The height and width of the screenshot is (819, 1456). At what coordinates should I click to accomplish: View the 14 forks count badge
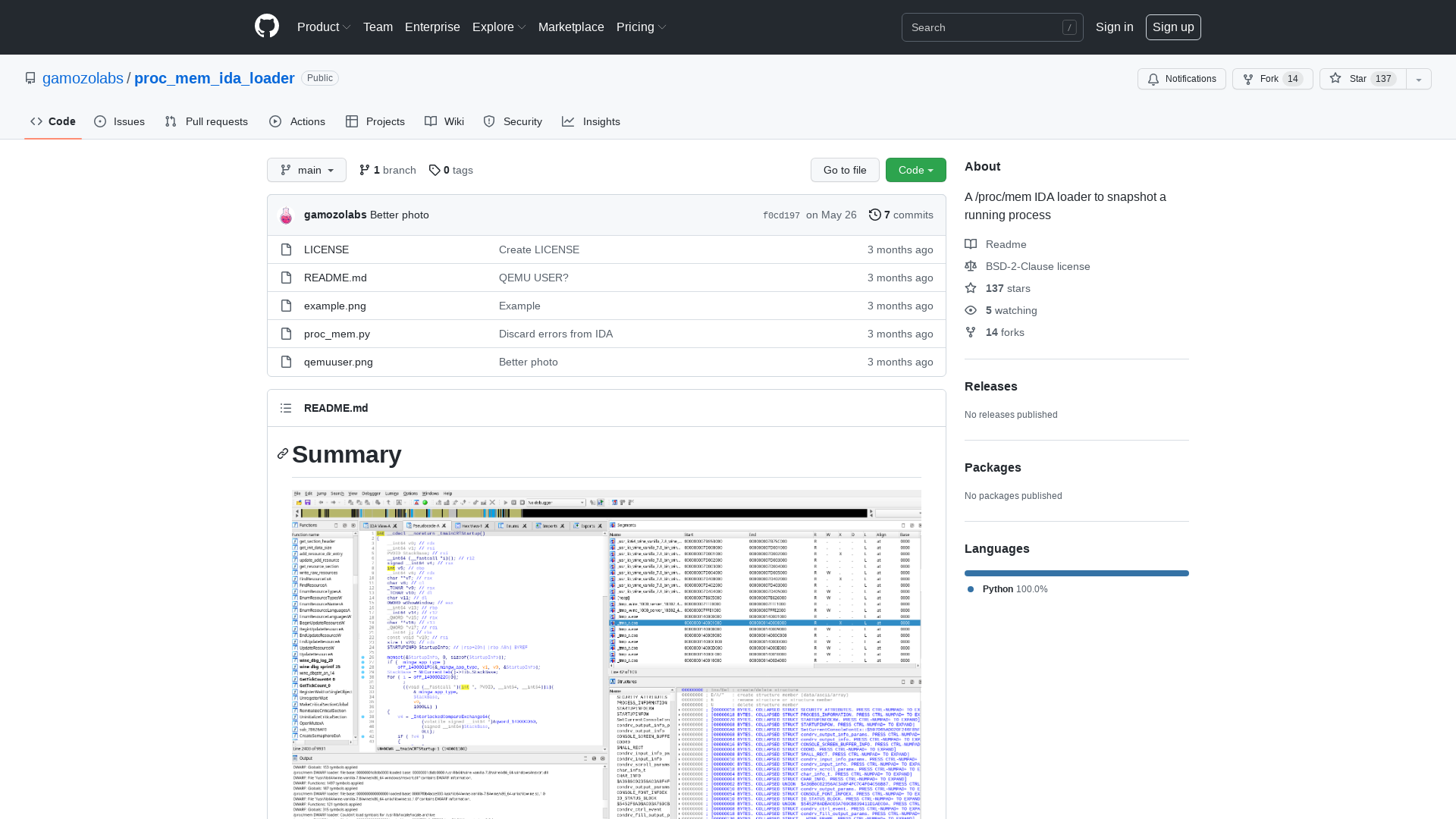point(1293,79)
